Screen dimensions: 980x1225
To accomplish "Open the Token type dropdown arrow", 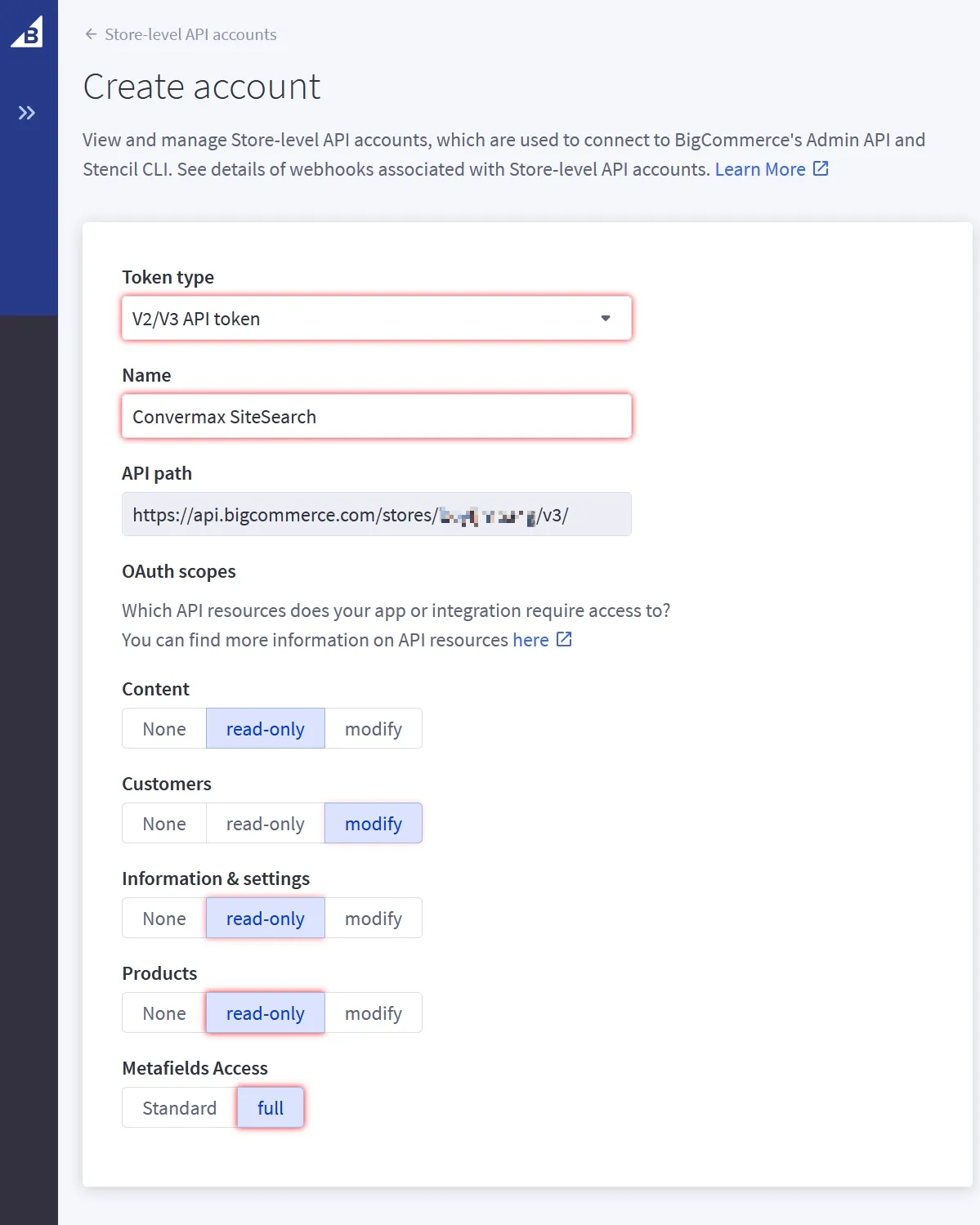I will point(606,318).
